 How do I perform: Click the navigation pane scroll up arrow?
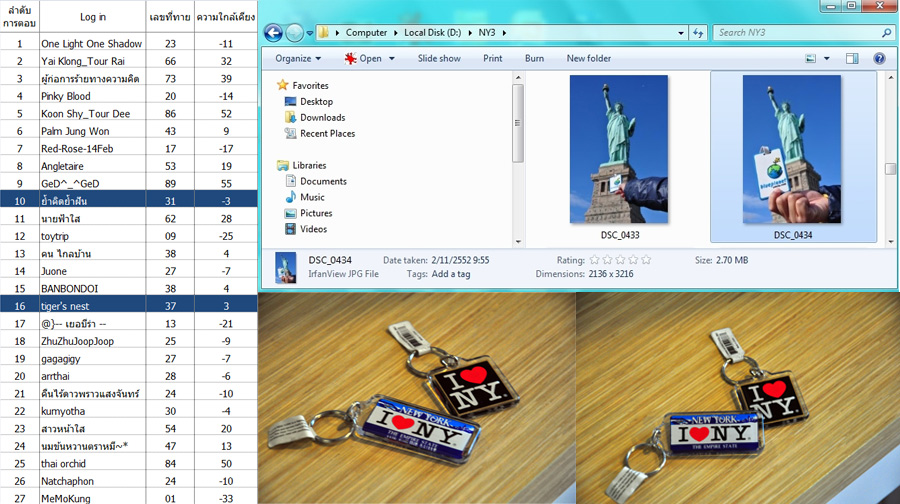(518, 77)
